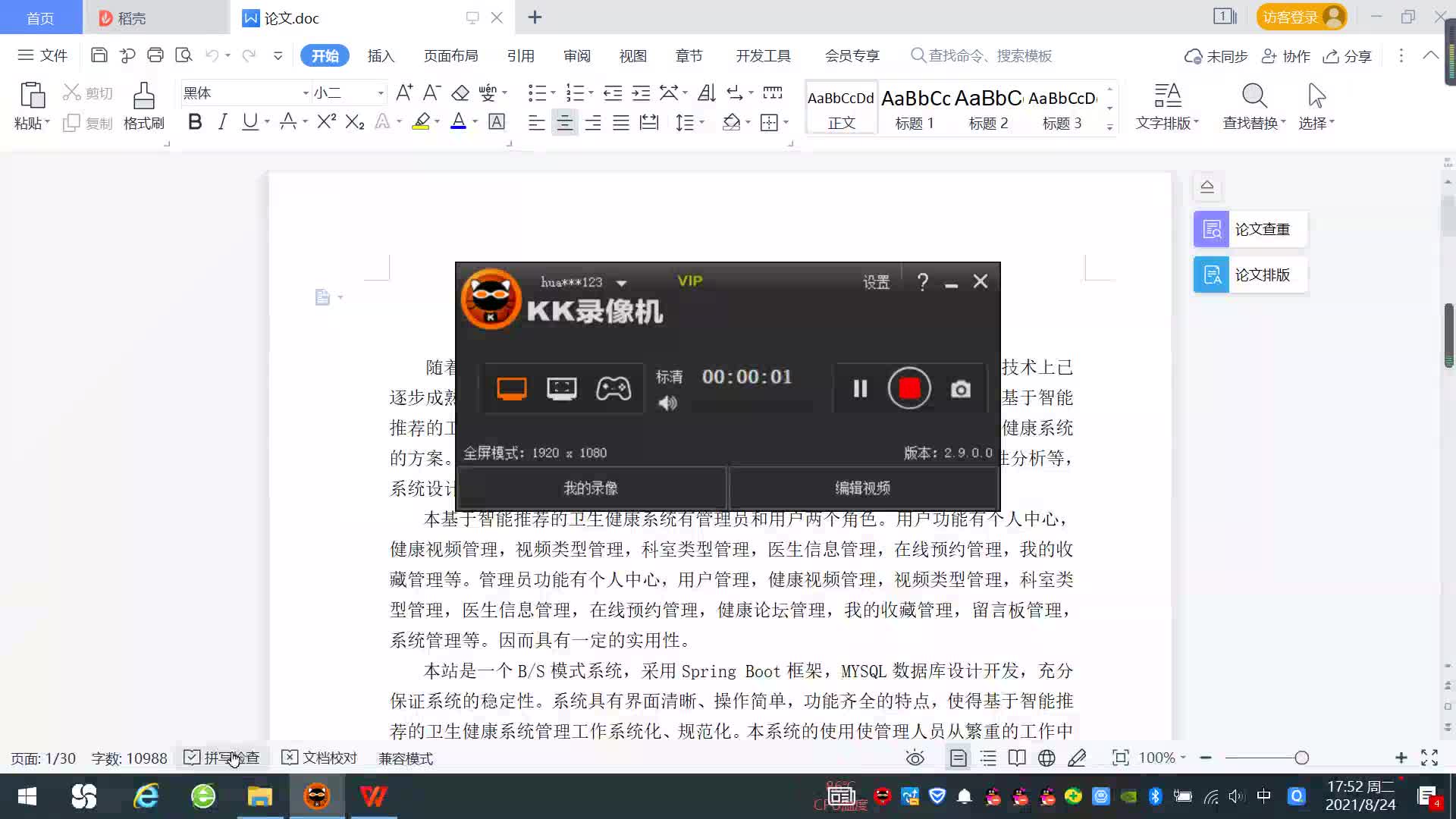Image resolution: width=1456 pixels, height=819 pixels.
Task: Toggle eye protection mode icon in status bar
Action: pos(915,758)
